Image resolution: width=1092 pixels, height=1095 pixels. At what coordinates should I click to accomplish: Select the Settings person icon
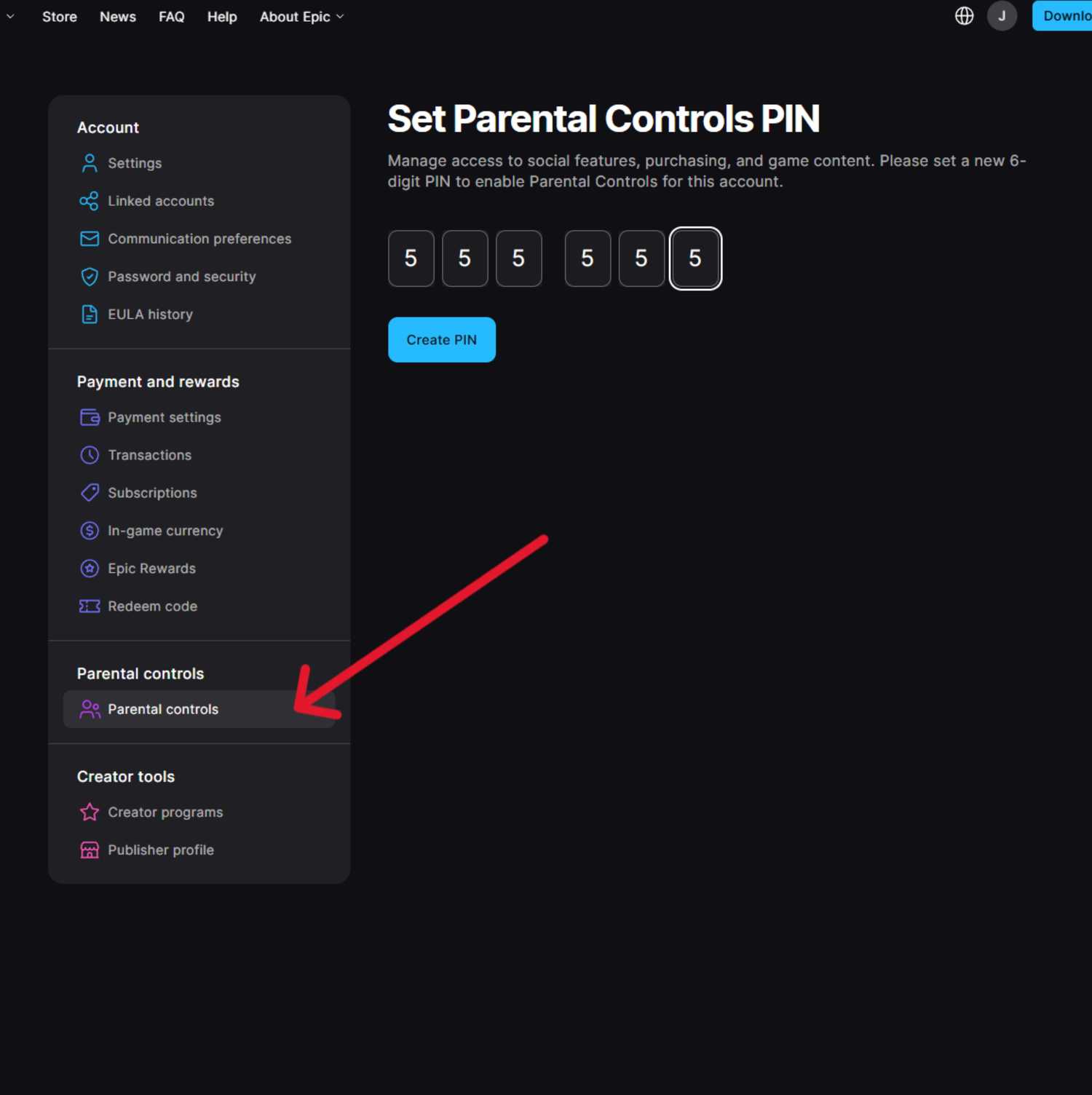[89, 163]
